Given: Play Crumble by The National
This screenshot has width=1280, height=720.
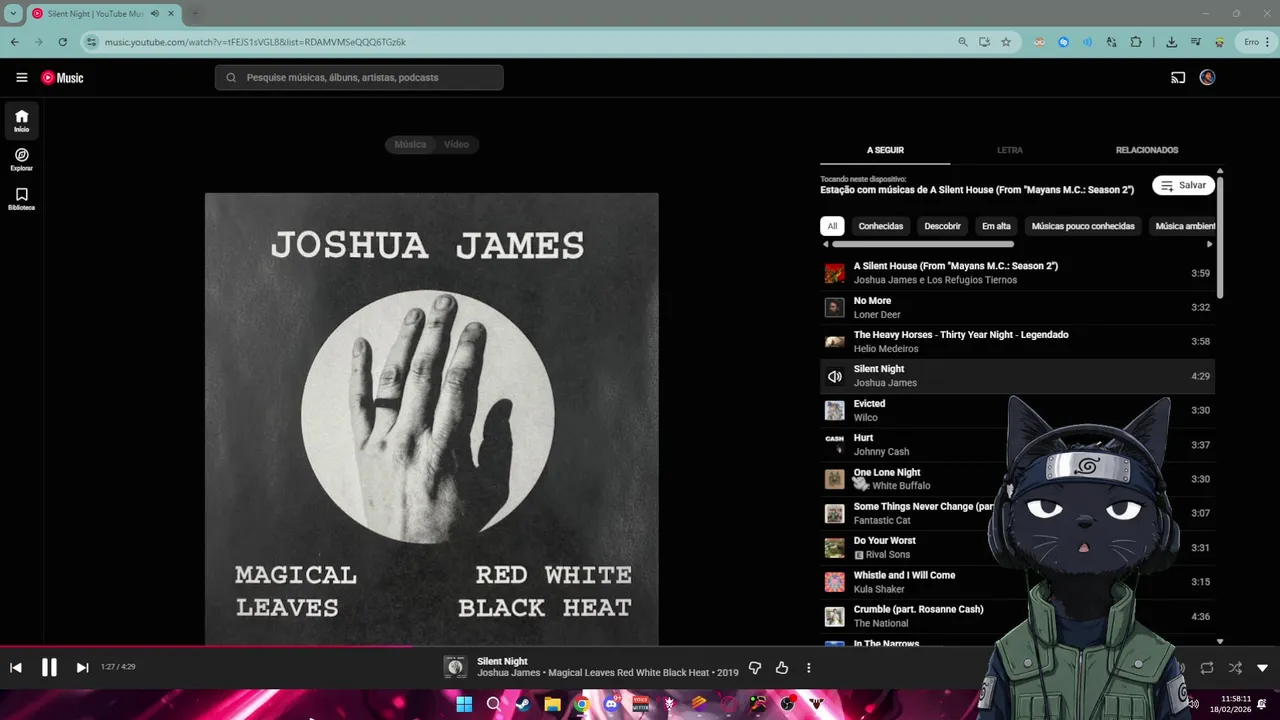Looking at the screenshot, I should pyautogui.click(x=1017, y=616).
